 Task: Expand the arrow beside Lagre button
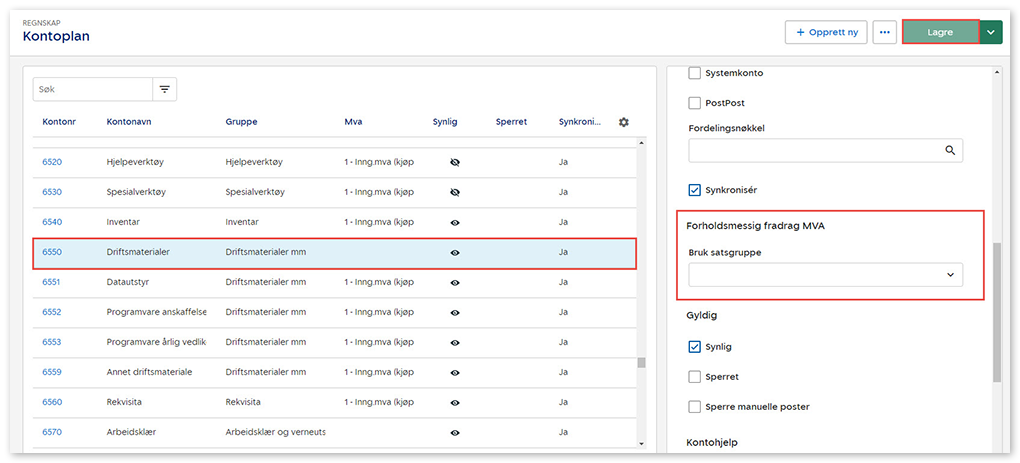point(990,32)
